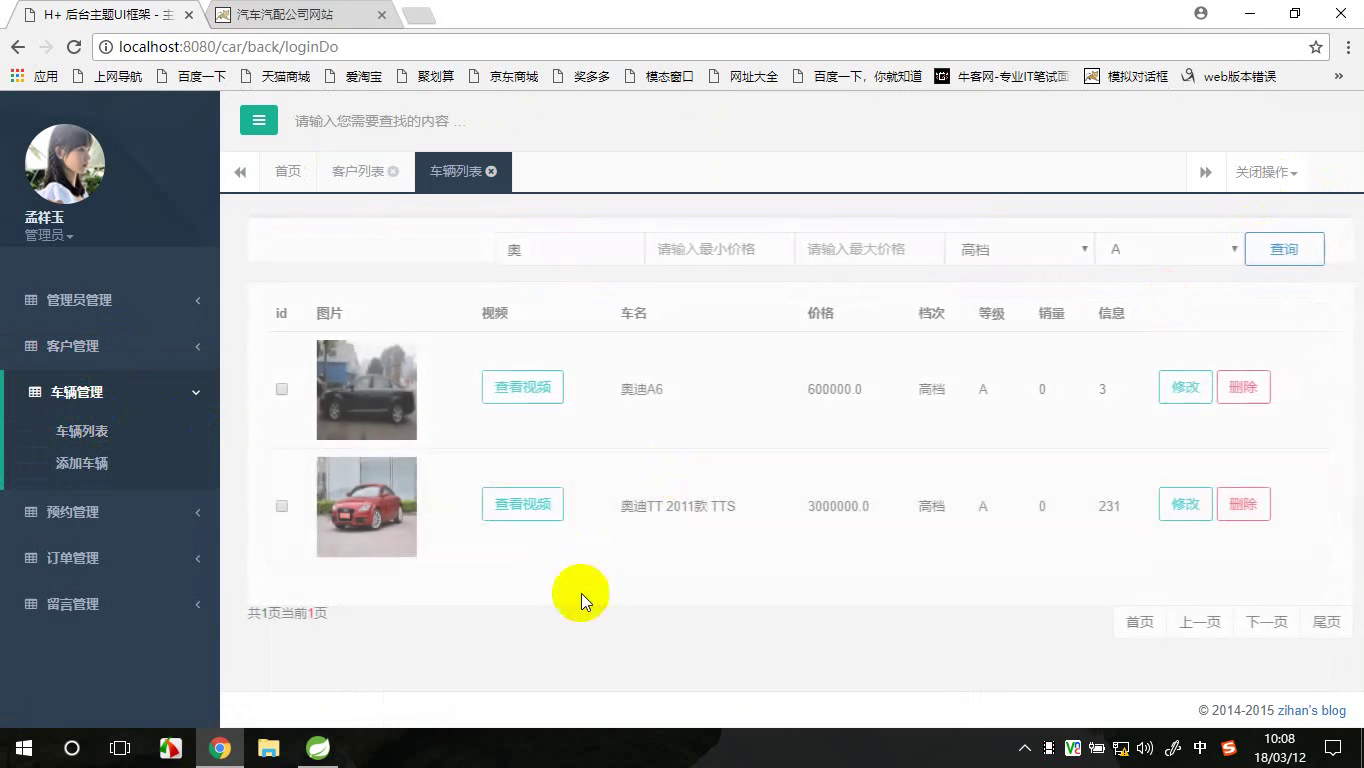Click the volume icon in system tray
Screen dimensions: 1364x768
1145,748
